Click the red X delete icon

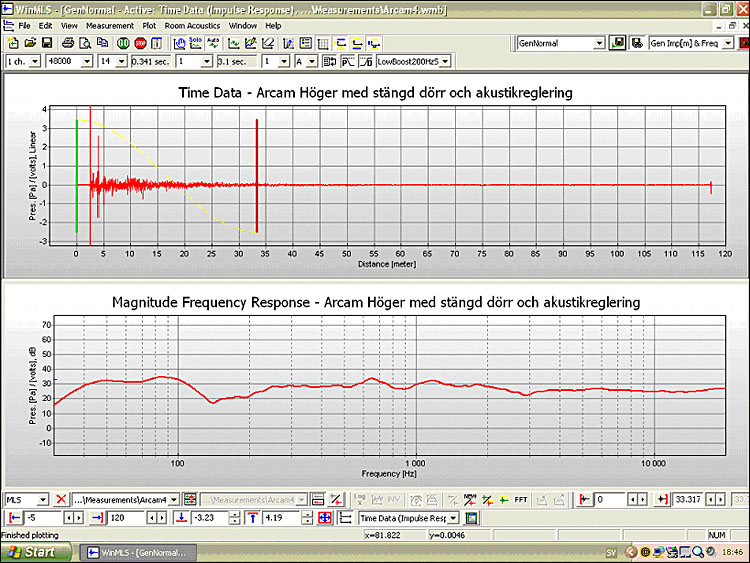point(61,500)
